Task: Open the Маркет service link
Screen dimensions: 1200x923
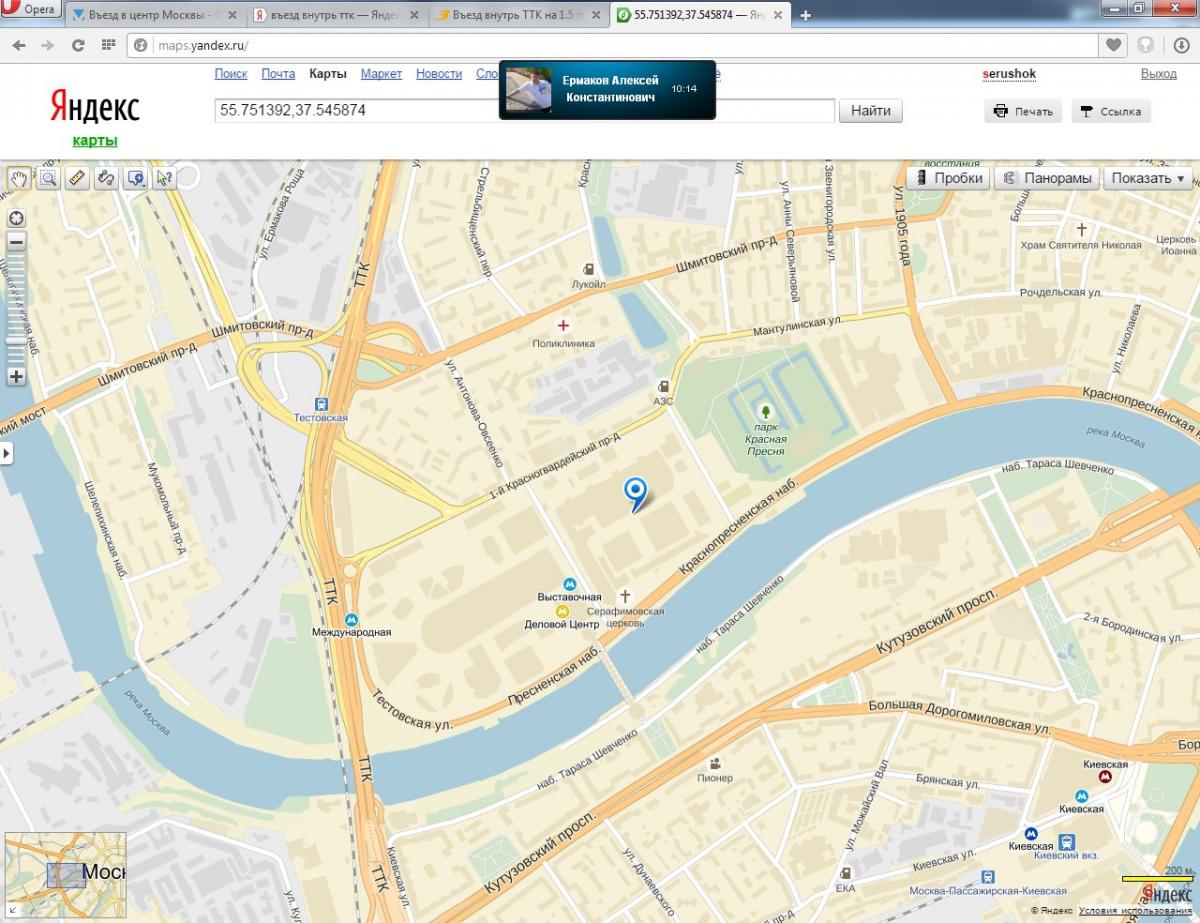Action: pyautogui.click(x=381, y=74)
